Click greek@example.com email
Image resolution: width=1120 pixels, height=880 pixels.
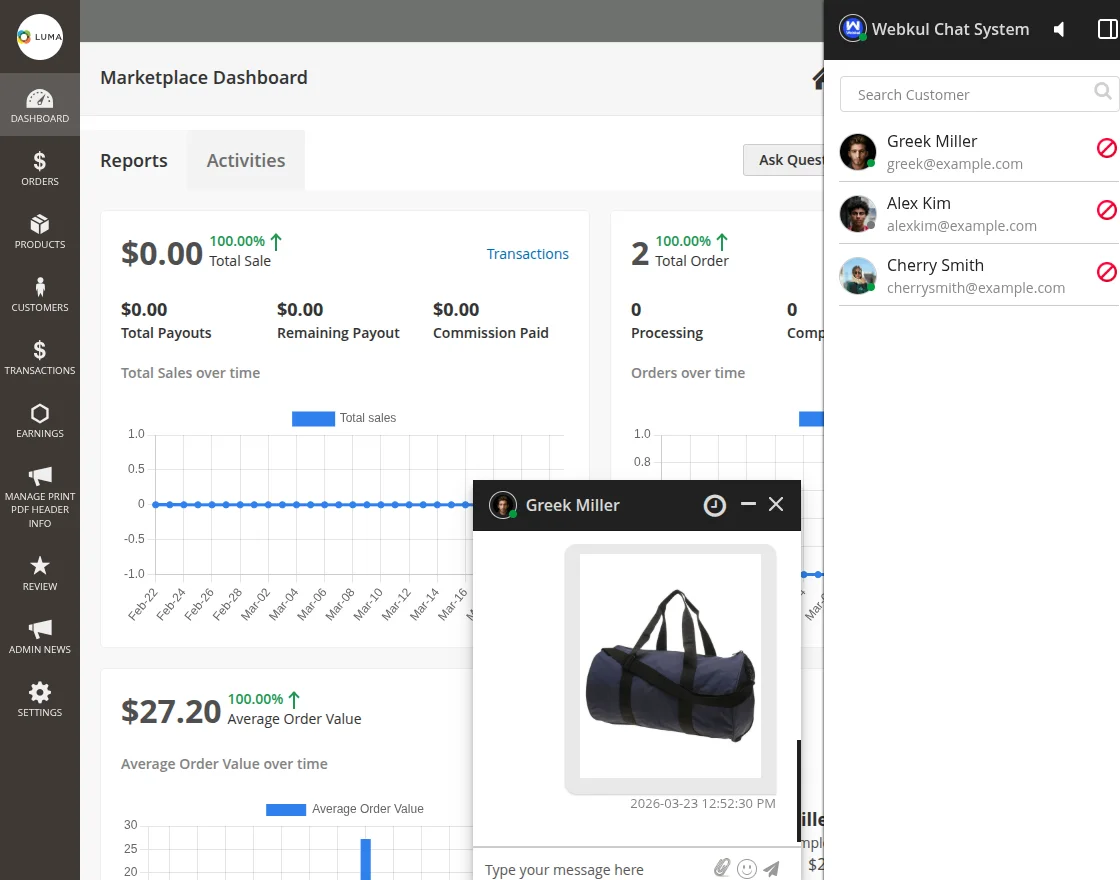click(x=954, y=164)
